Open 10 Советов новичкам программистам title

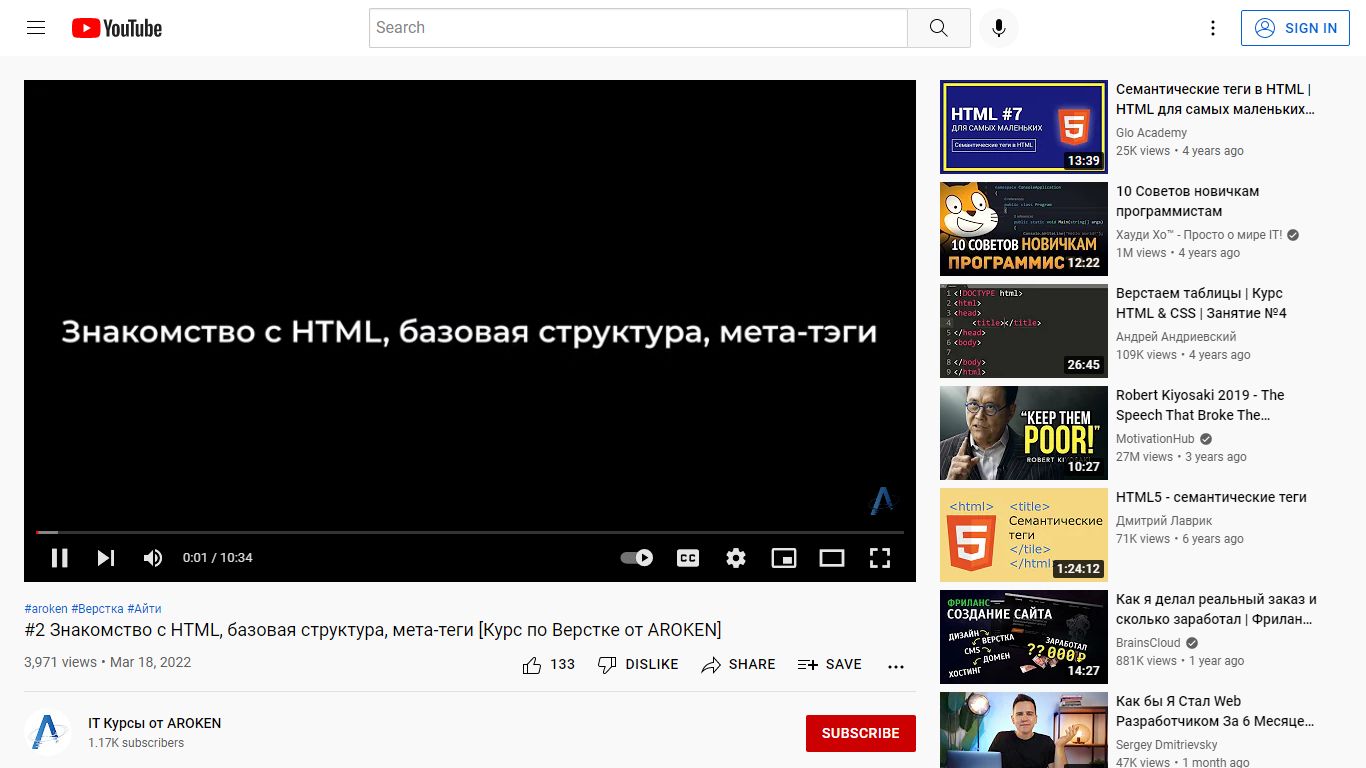point(1188,201)
